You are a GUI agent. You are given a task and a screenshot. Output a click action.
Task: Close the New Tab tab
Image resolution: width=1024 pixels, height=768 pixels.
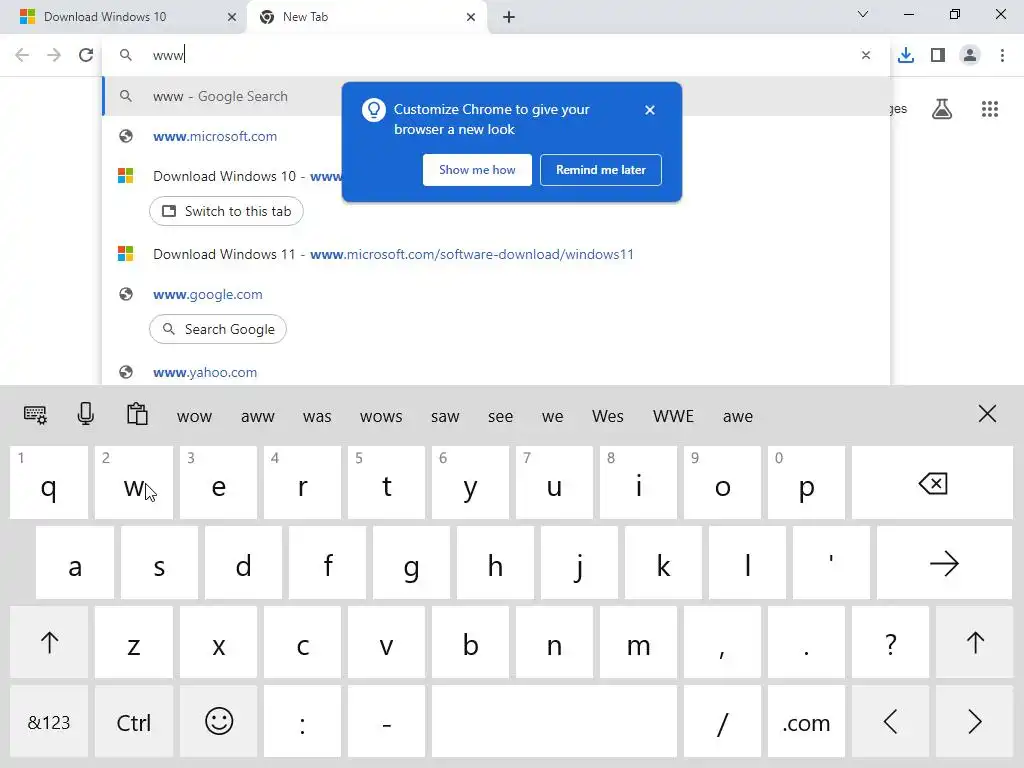coord(471,17)
